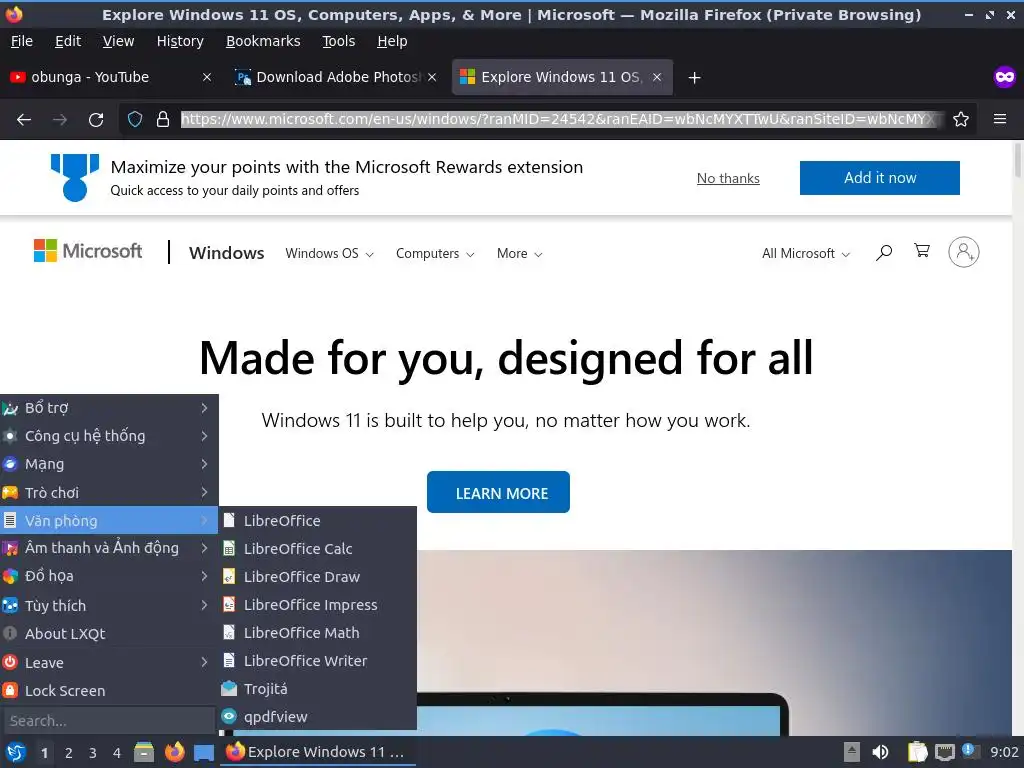Expand the More dropdown in navigation

519,253
